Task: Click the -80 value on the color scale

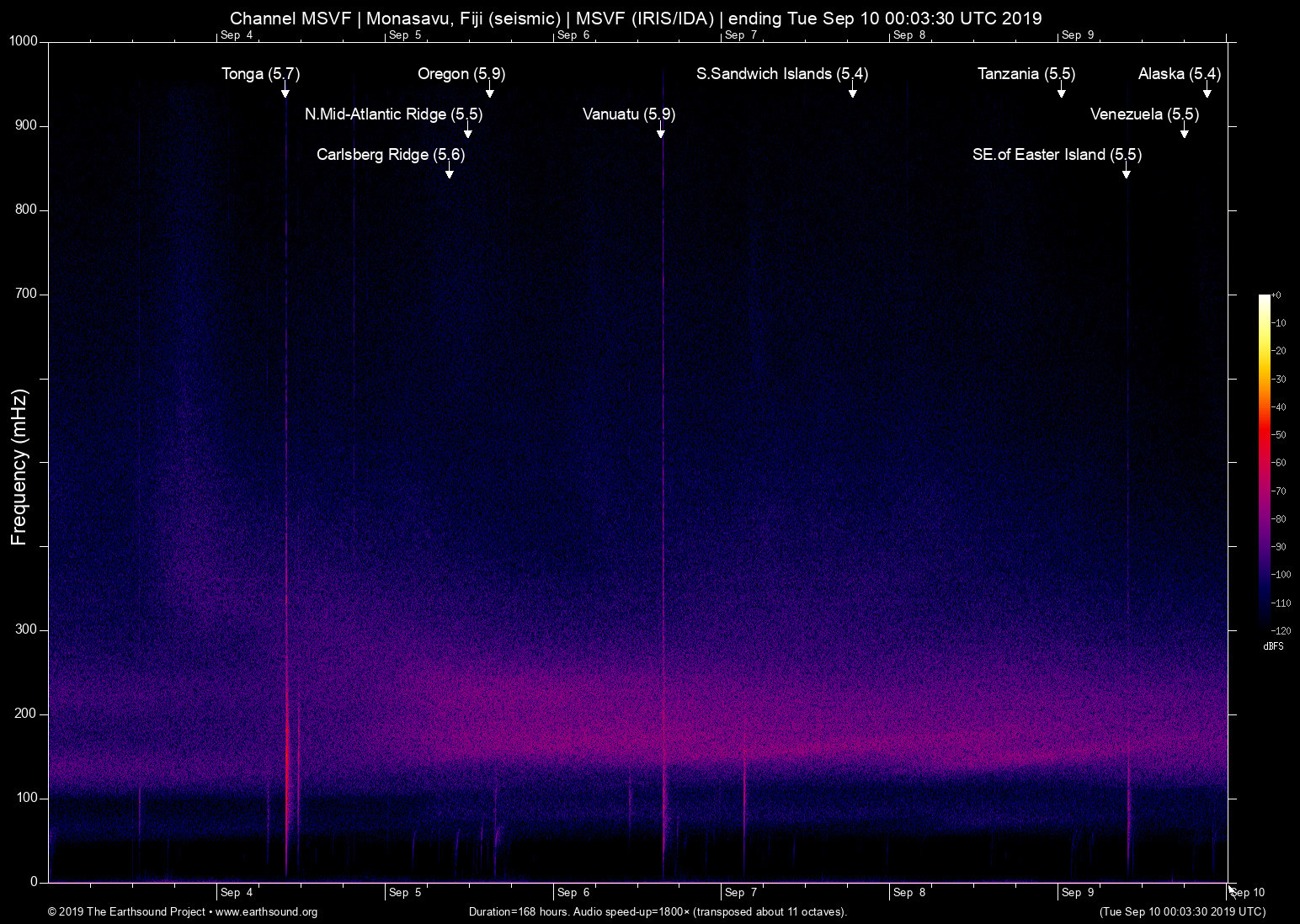Action: (1279, 519)
